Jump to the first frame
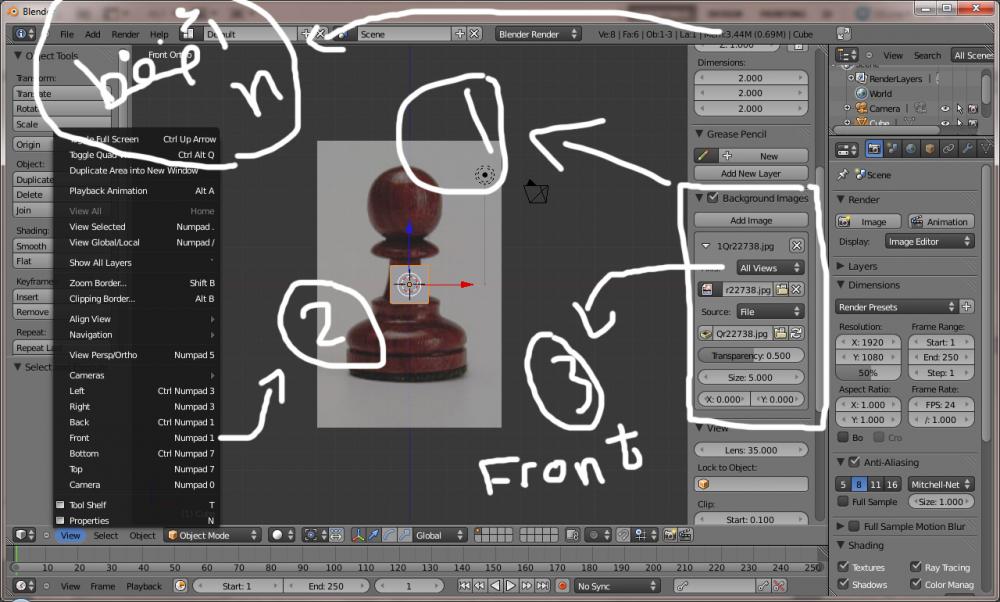Image resolution: width=1000 pixels, height=602 pixels. pyautogui.click(x=464, y=585)
